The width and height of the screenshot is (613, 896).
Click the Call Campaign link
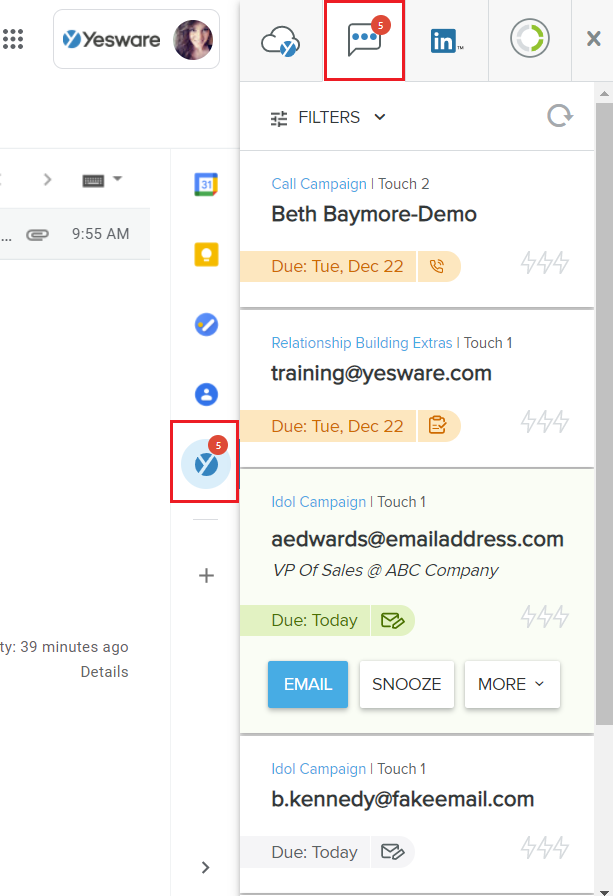pos(318,184)
